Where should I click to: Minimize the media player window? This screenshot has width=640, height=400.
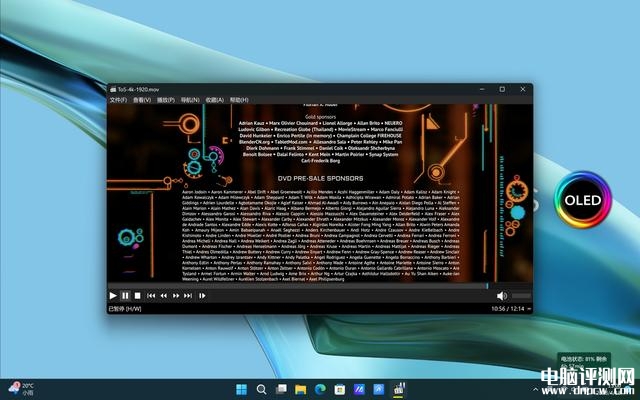(x=482, y=89)
